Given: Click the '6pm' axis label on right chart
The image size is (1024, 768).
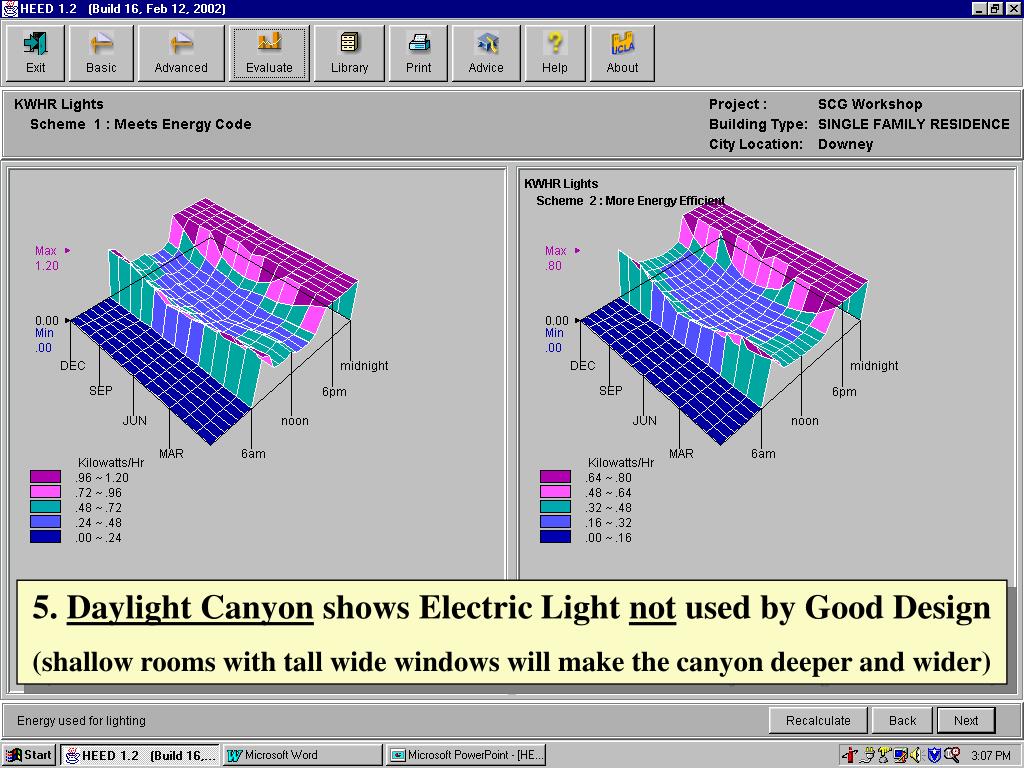Looking at the screenshot, I should tap(844, 392).
